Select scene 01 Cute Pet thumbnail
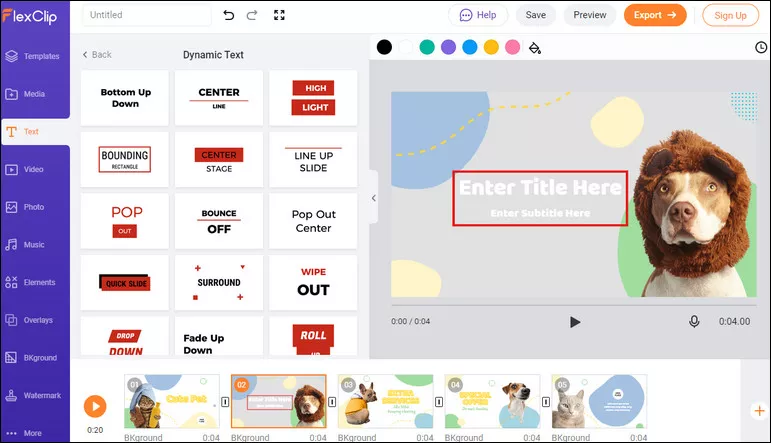 pyautogui.click(x=172, y=401)
